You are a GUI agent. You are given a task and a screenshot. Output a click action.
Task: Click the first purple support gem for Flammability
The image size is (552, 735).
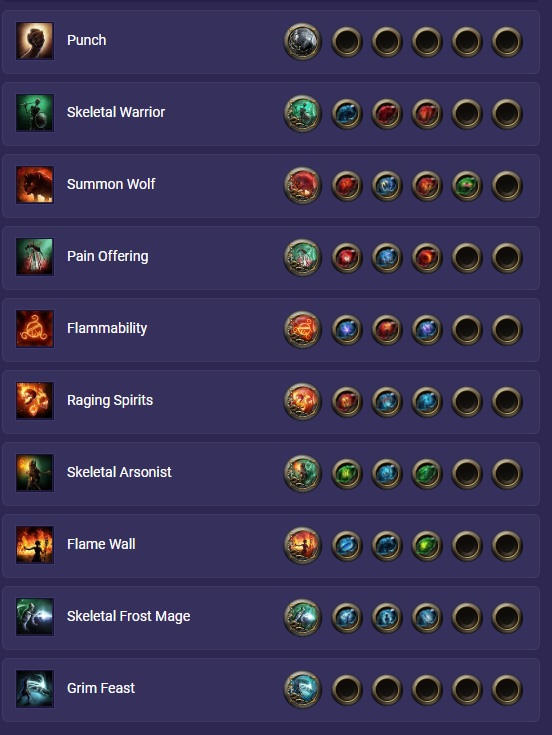click(x=347, y=330)
